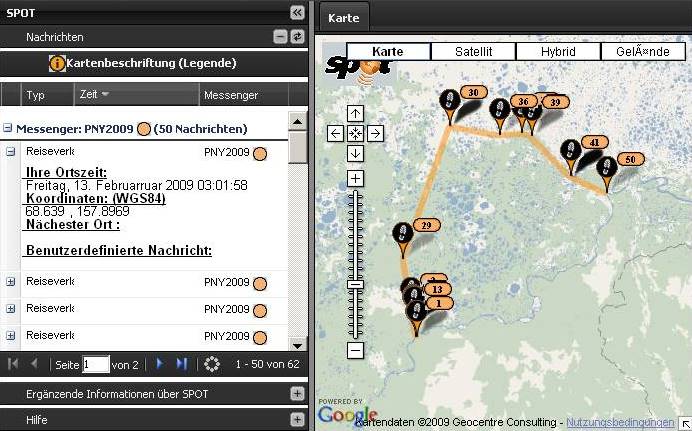
Task: Expand the second Reiseverk message row
Action: click(x=11, y=282)
